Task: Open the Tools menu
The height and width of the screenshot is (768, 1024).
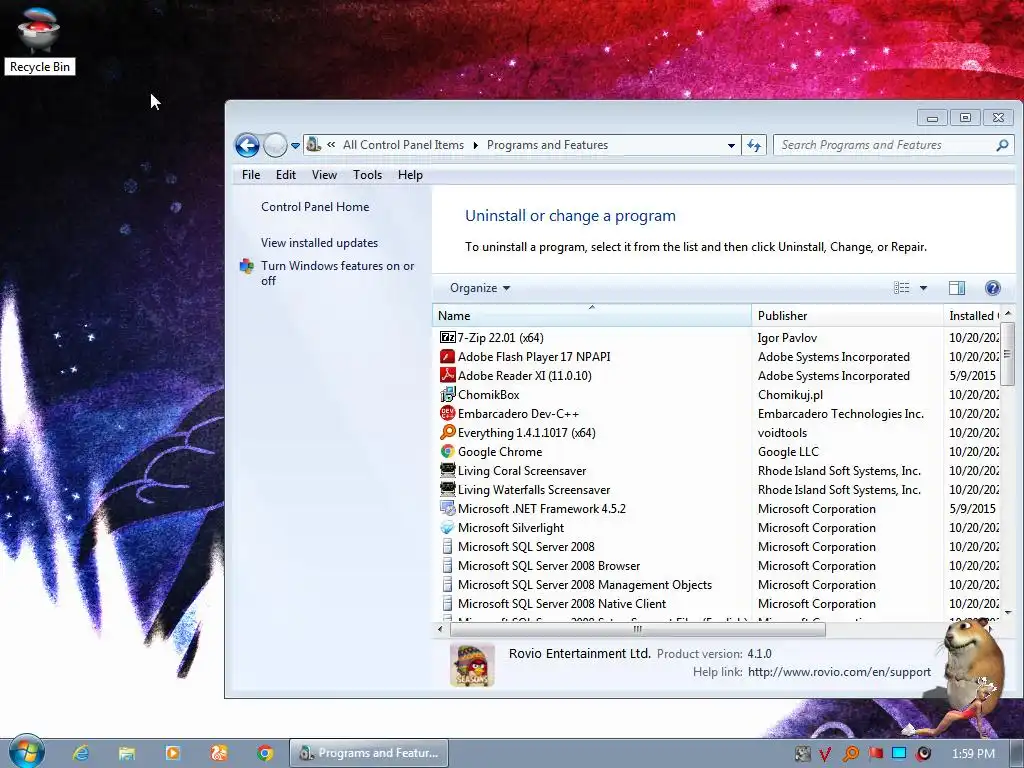Action: click(367, 175)
